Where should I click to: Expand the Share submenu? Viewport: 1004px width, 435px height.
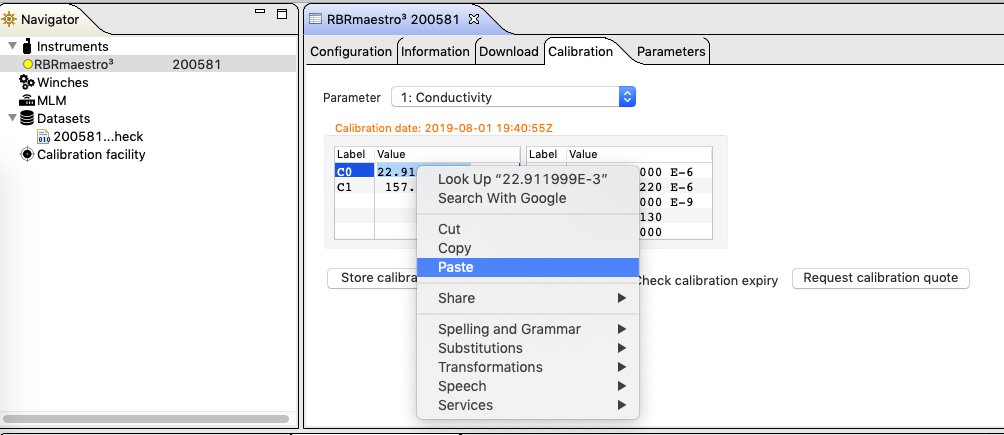(x=527, y=298)
